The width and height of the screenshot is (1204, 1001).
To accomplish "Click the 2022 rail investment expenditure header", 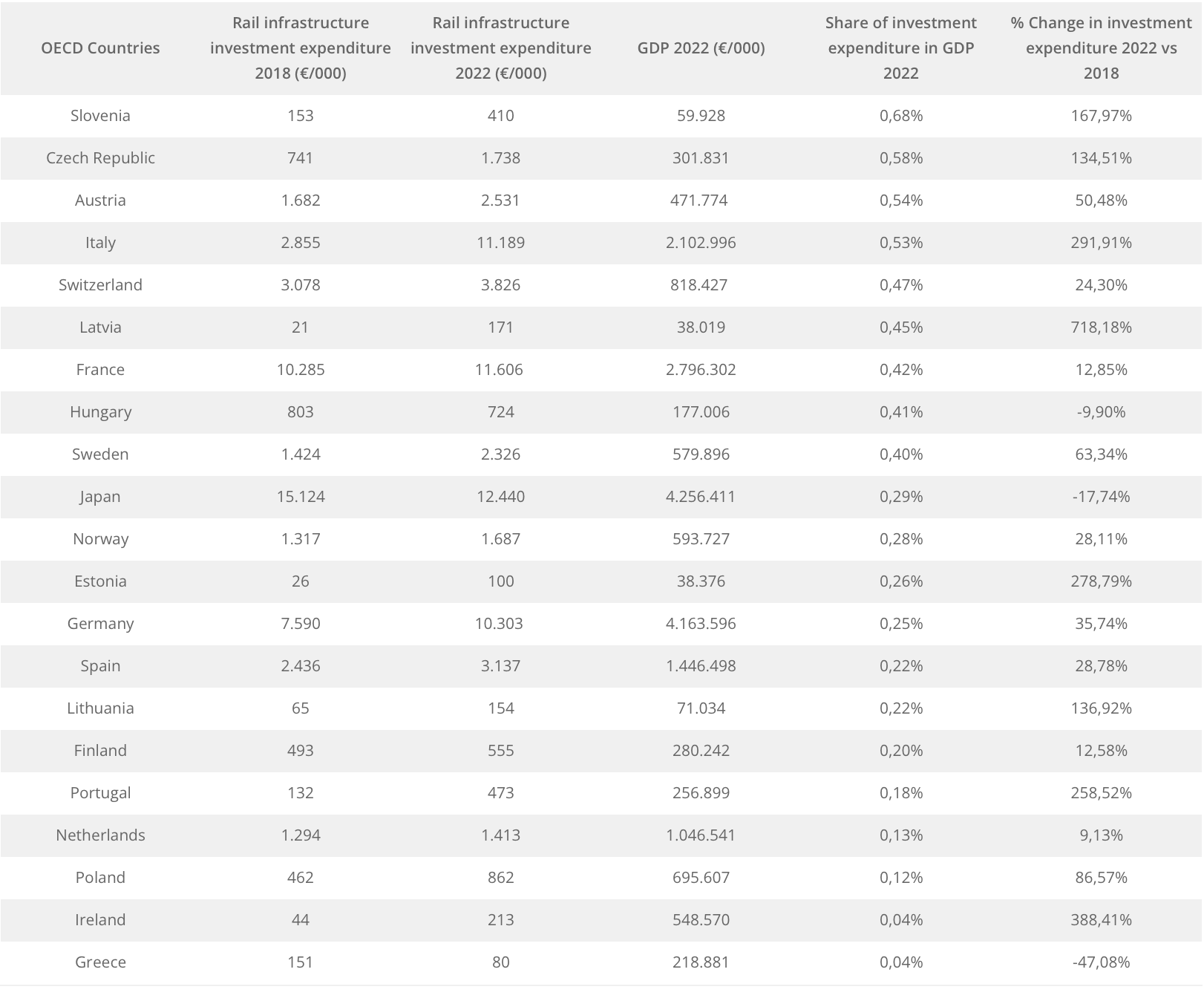I will pyautogui.click(x=501, y=48).
